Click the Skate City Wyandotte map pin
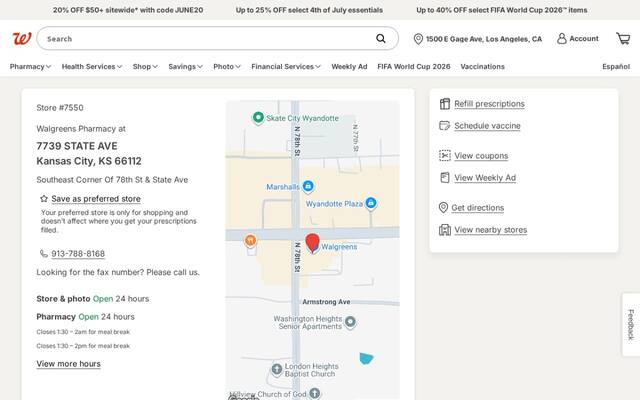The width and height of the screenshot is (640, 400). [x=258, y=118]
